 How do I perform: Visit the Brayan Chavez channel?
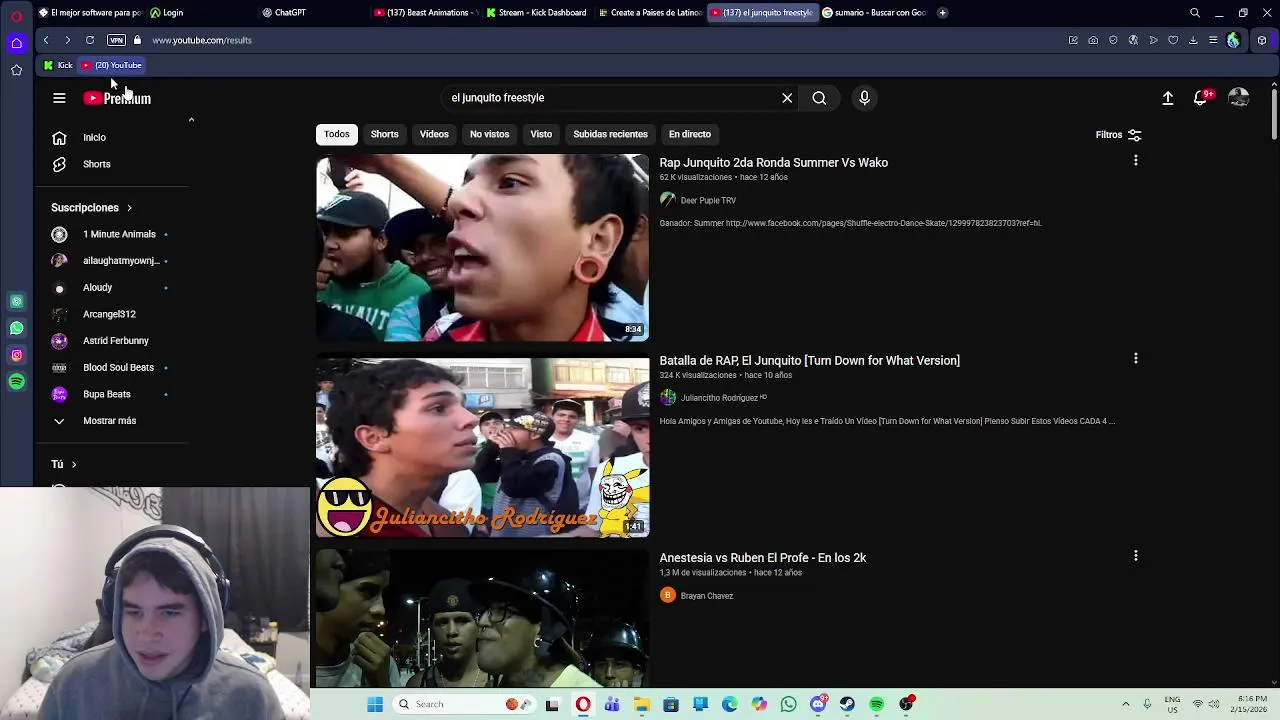[x=707, y=596]
